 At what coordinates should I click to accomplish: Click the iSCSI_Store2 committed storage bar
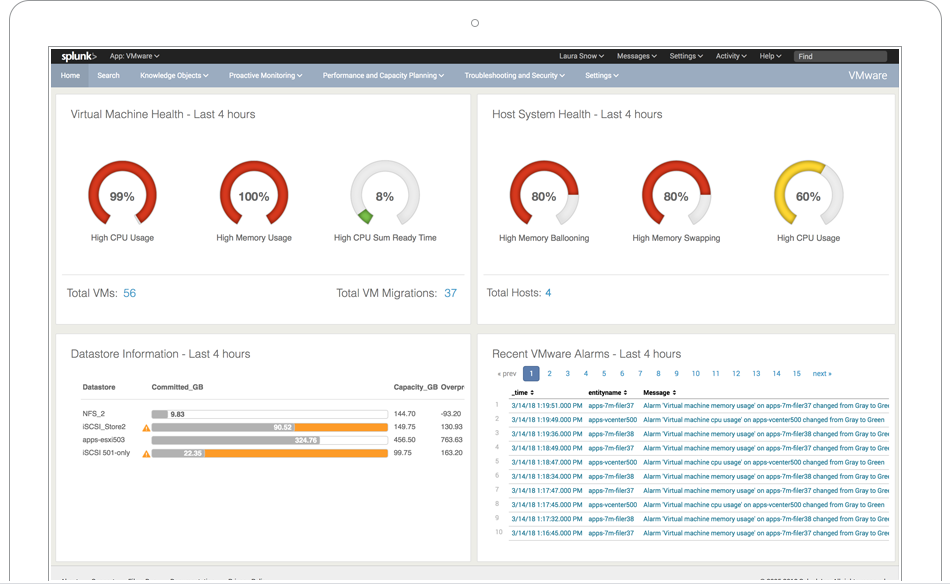tap(270, 428)
